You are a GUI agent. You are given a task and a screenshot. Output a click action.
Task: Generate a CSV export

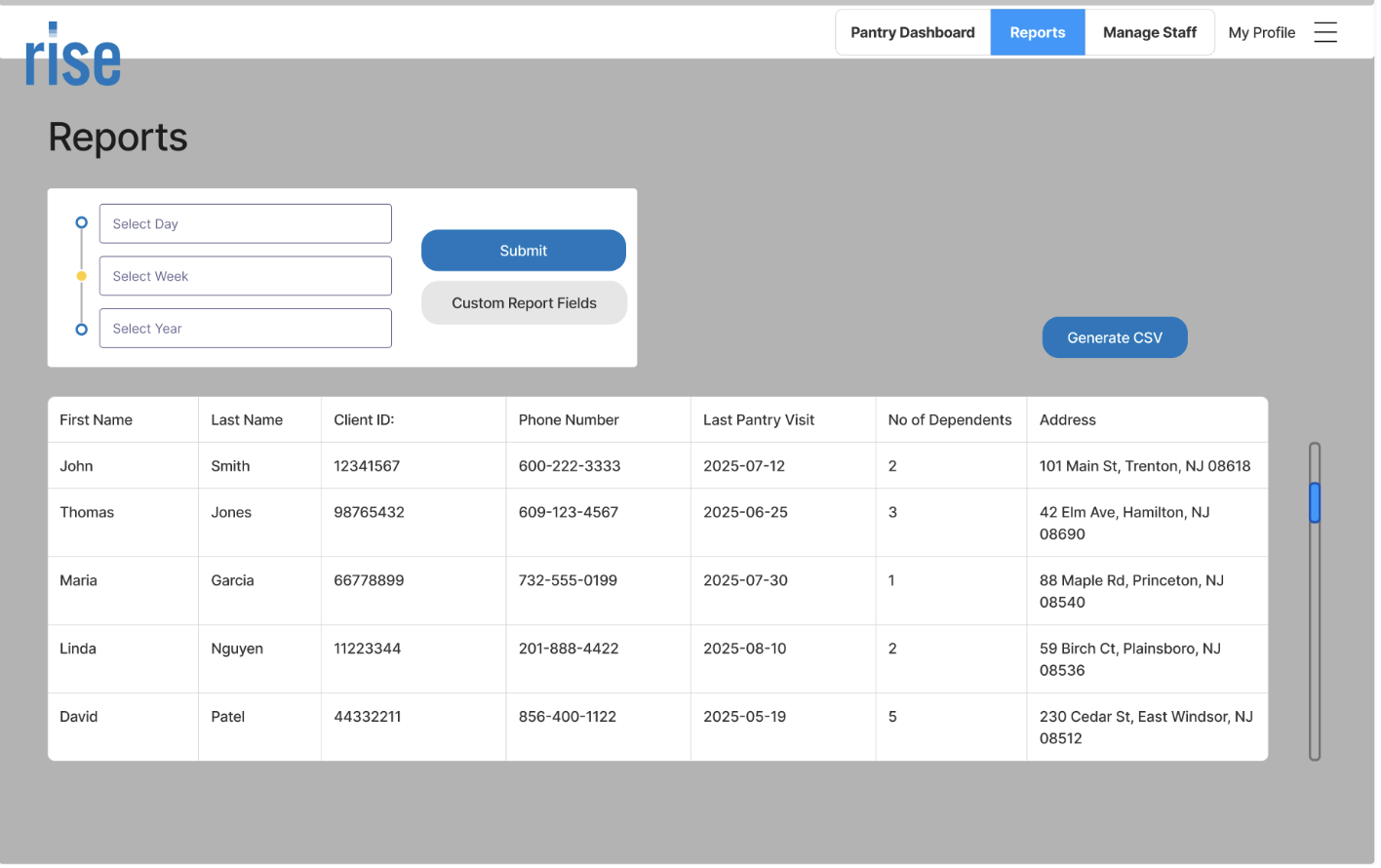(x=1114, y=336)
